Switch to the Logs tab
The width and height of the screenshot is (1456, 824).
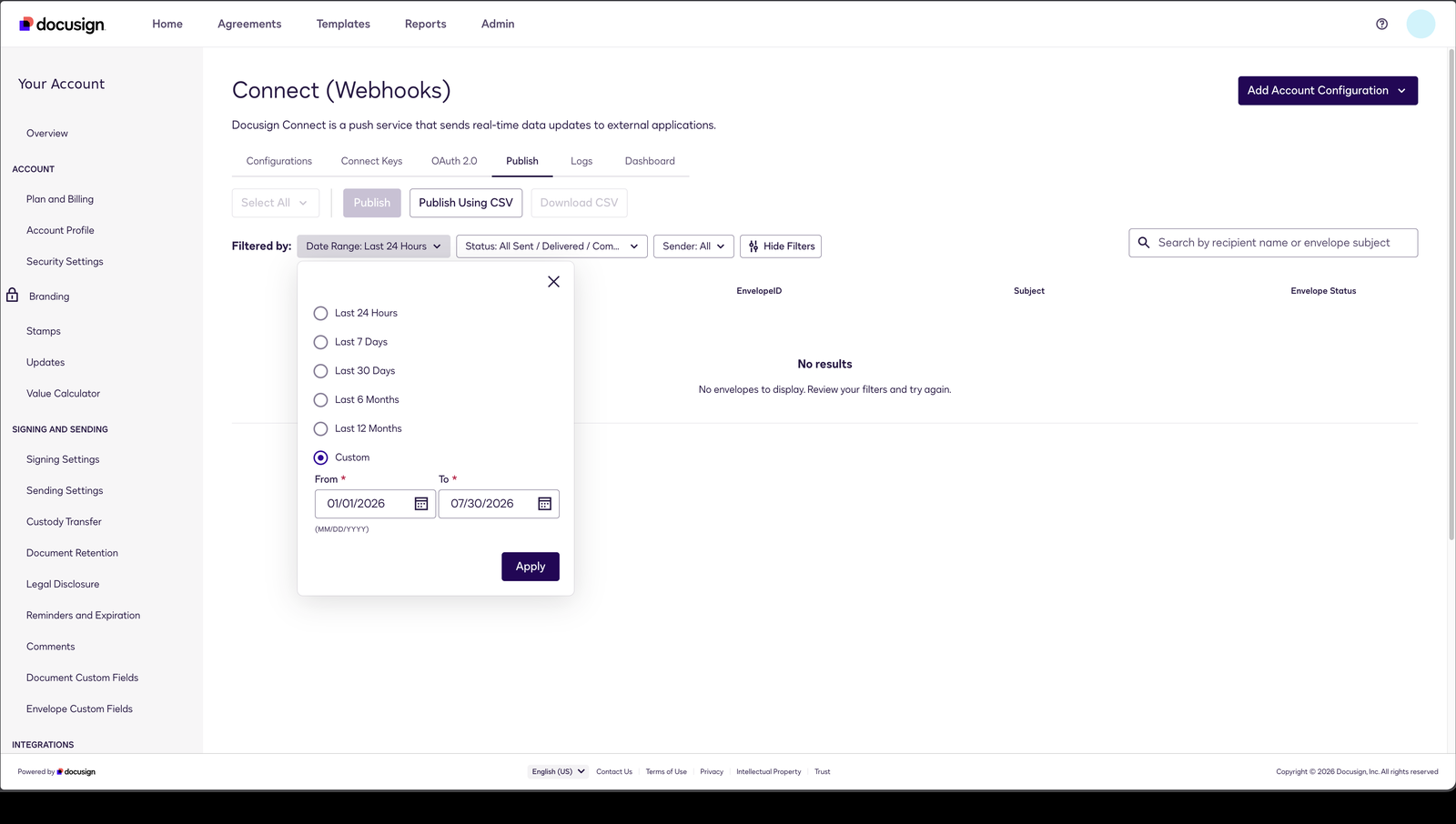[x=581, y=161]
